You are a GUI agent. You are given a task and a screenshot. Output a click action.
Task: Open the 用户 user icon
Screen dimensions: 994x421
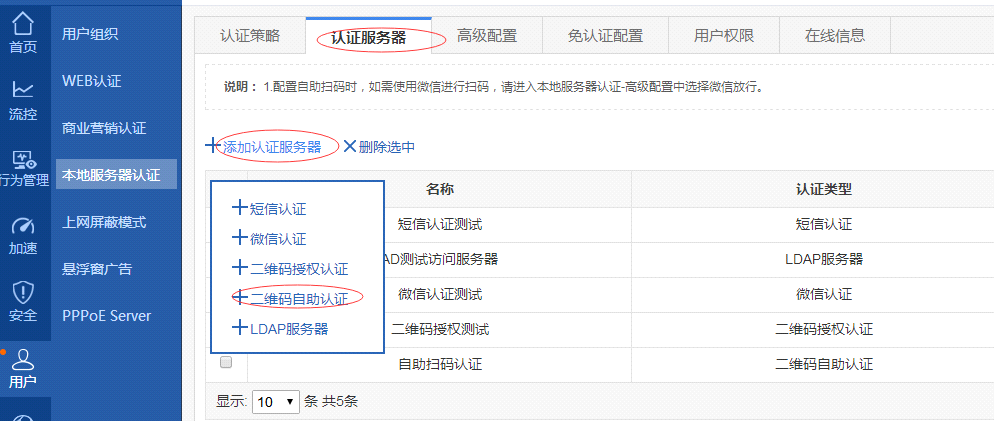click(x=22, y=360)
